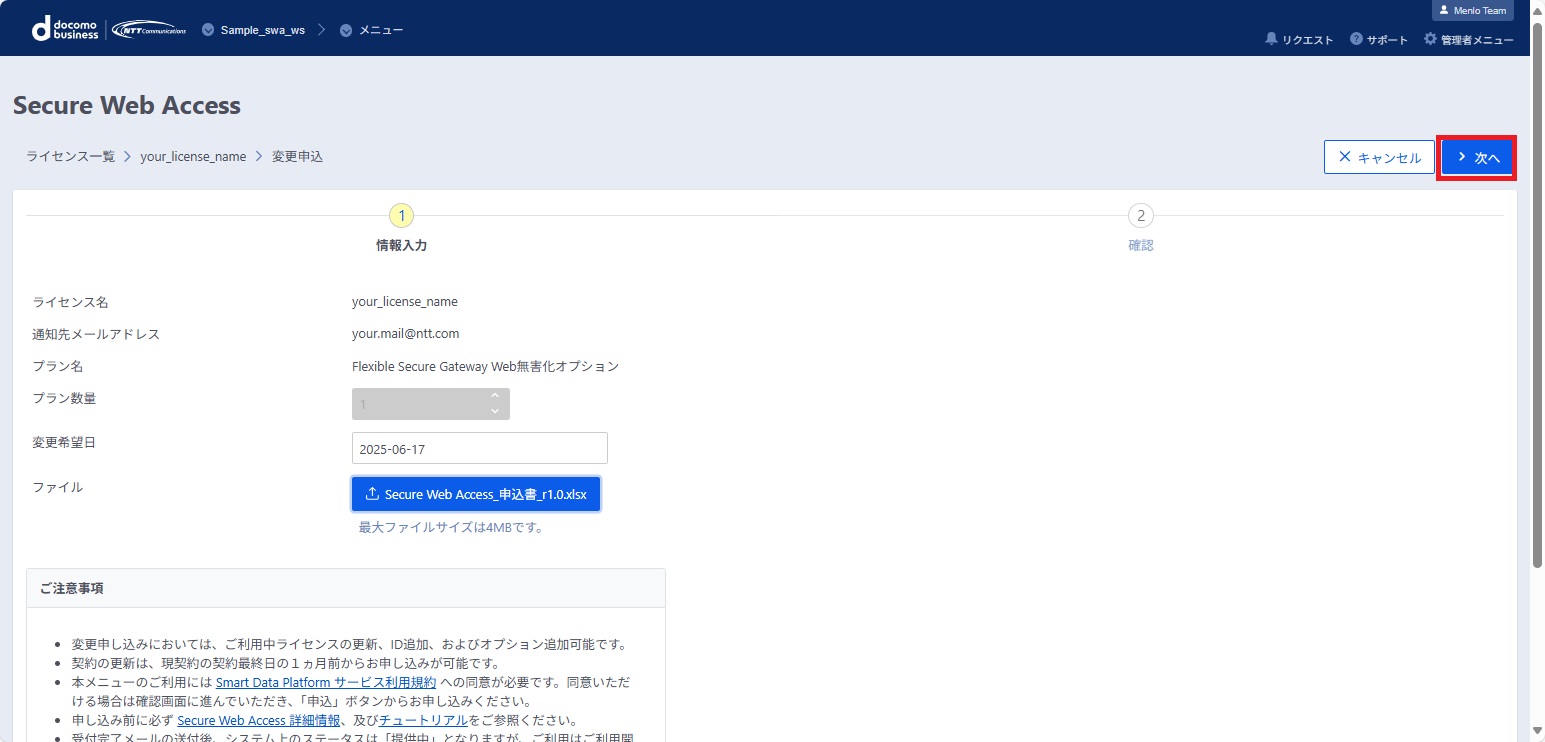Click the scrollbar up arrow
The width and height of the screenshot is (1545, 742).
[x=1537, y=9]
